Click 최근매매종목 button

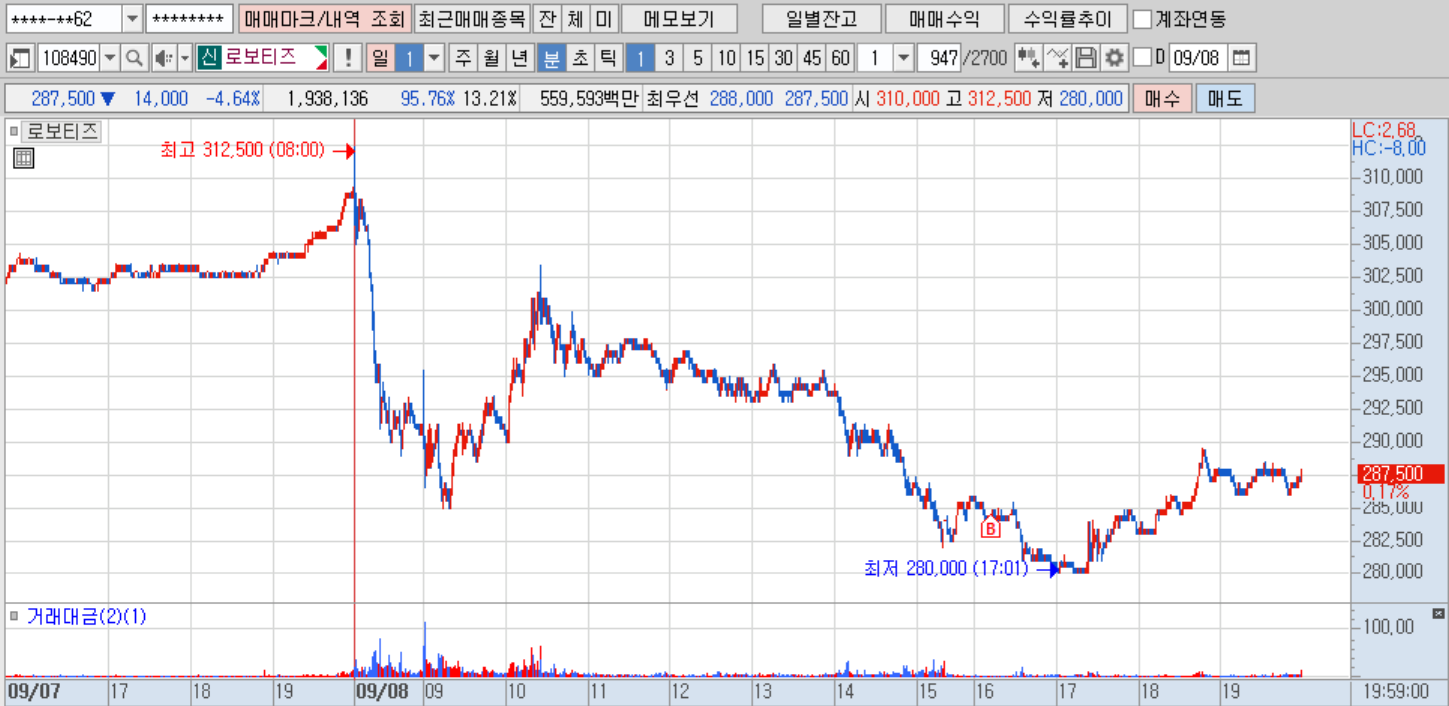click(x=471, y=19)
